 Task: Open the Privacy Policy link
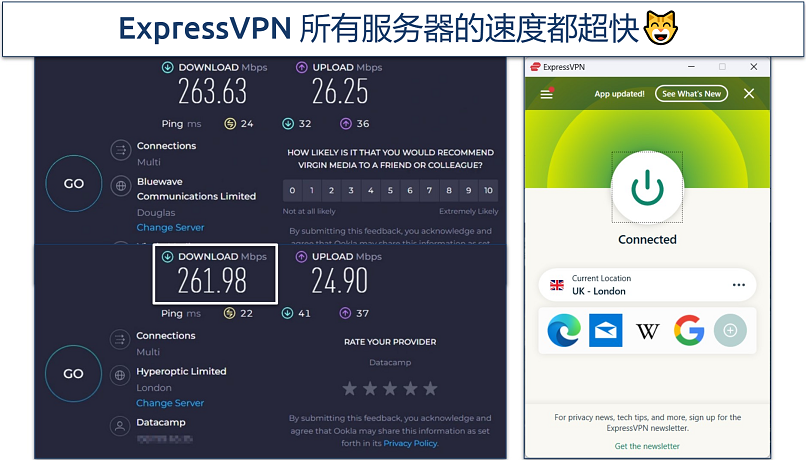pyautogui.click(x=411, y=443)
